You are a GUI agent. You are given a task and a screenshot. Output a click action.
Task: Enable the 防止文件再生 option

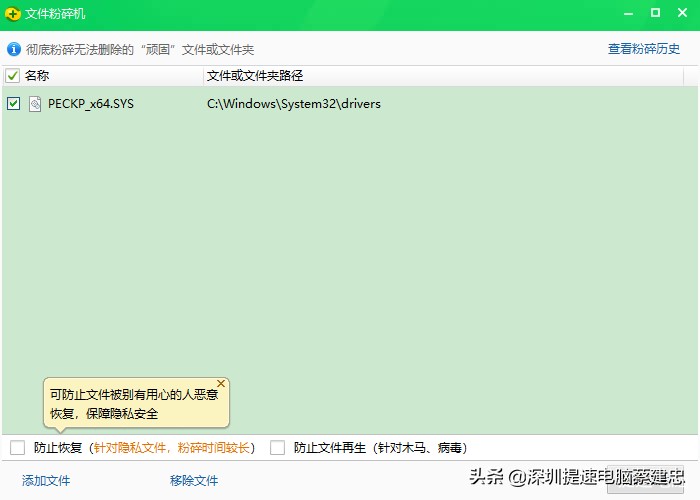[x=277, y=447]
